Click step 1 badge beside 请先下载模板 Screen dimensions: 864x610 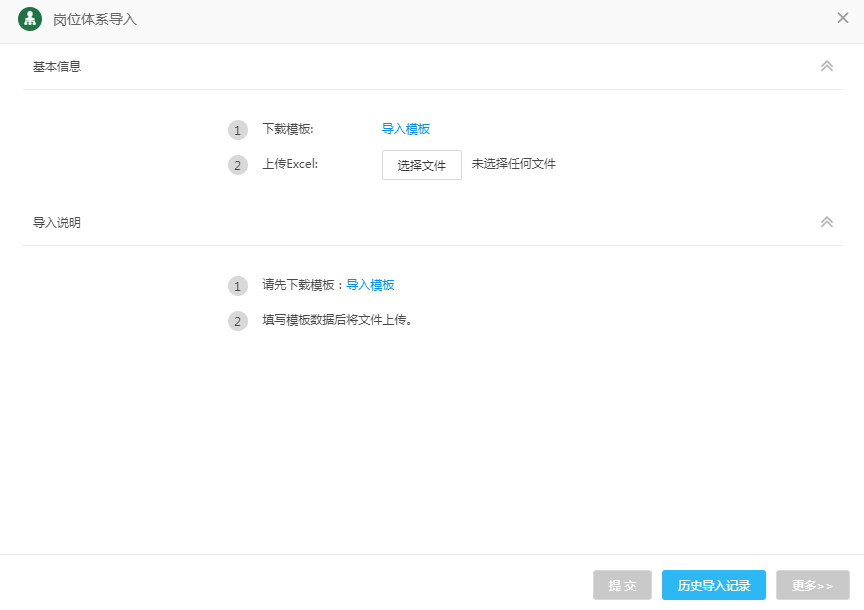[237, 286]
